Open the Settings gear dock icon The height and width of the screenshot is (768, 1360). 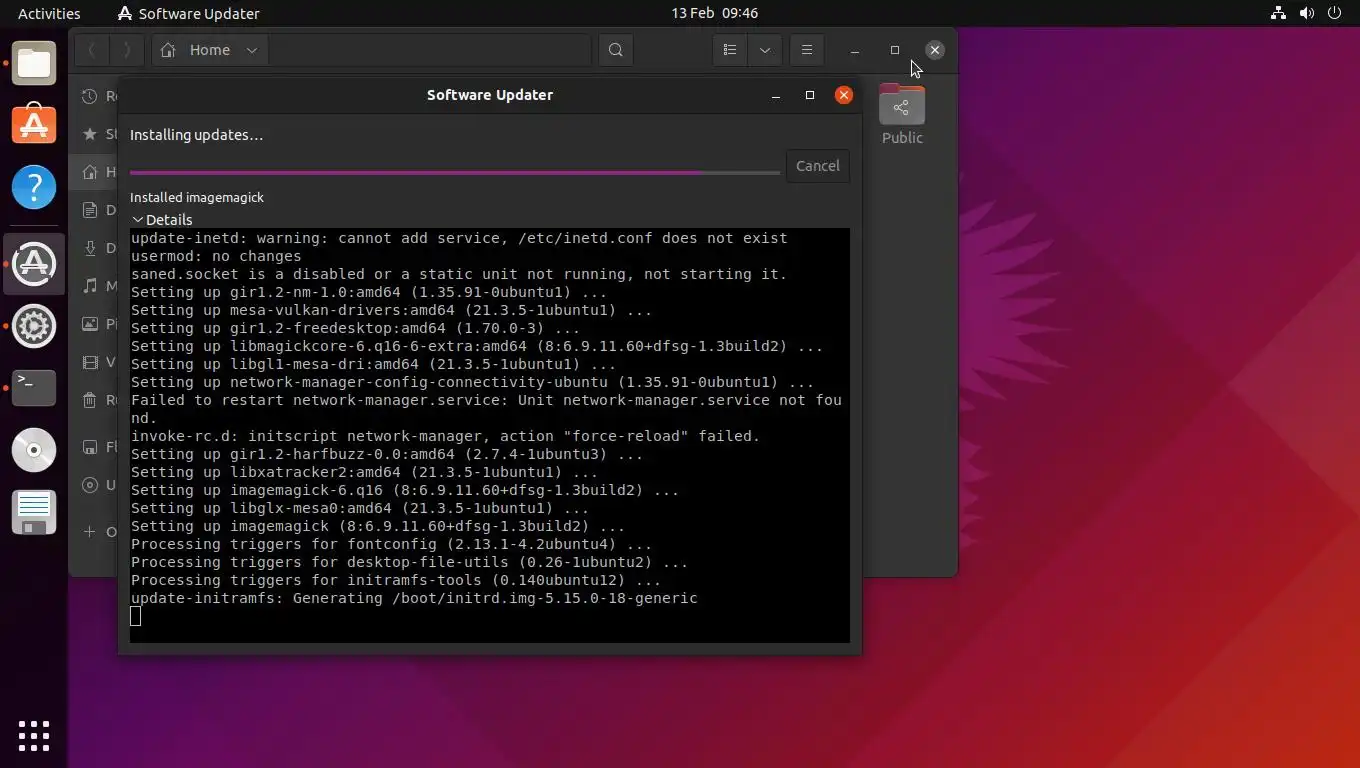pyautogui.click(x=34, y=326)
